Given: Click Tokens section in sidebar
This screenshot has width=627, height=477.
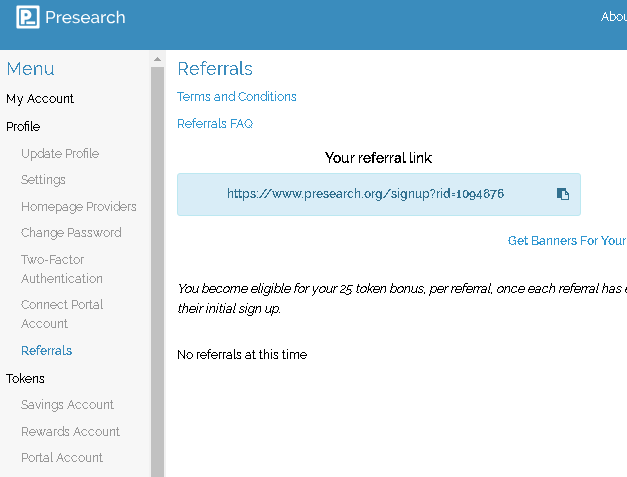Looking at the screenshot, I should [x=26, y=379].
